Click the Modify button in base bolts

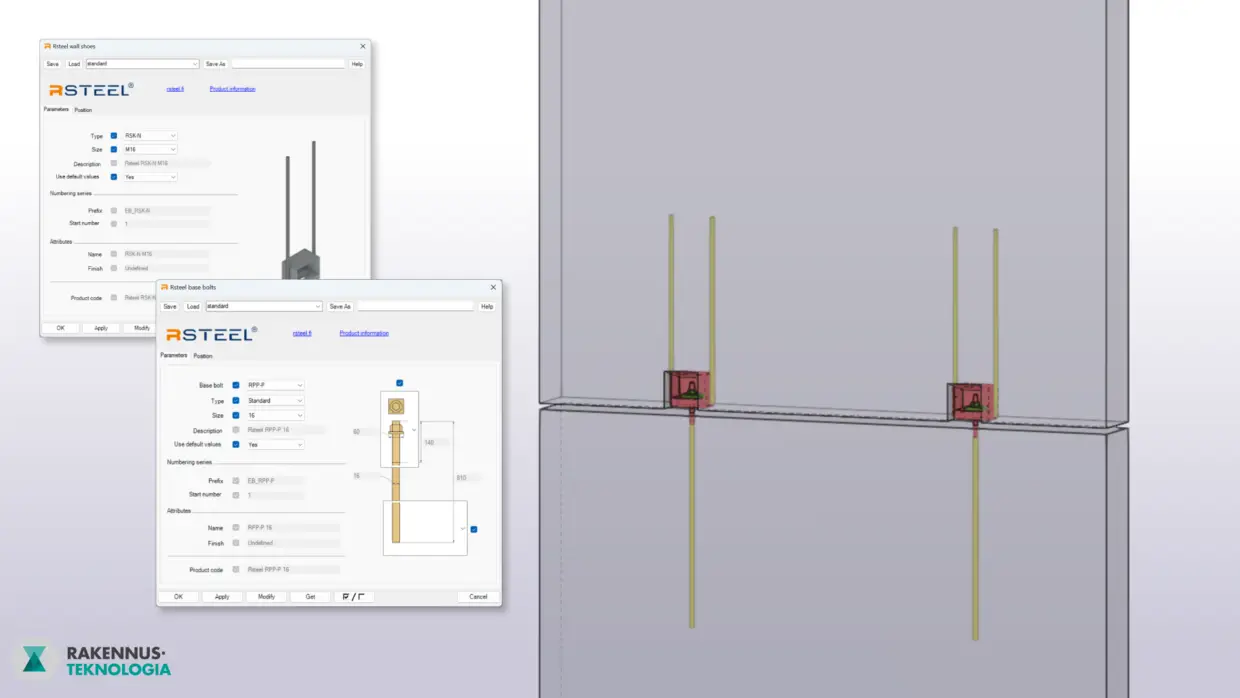[266, 597]
